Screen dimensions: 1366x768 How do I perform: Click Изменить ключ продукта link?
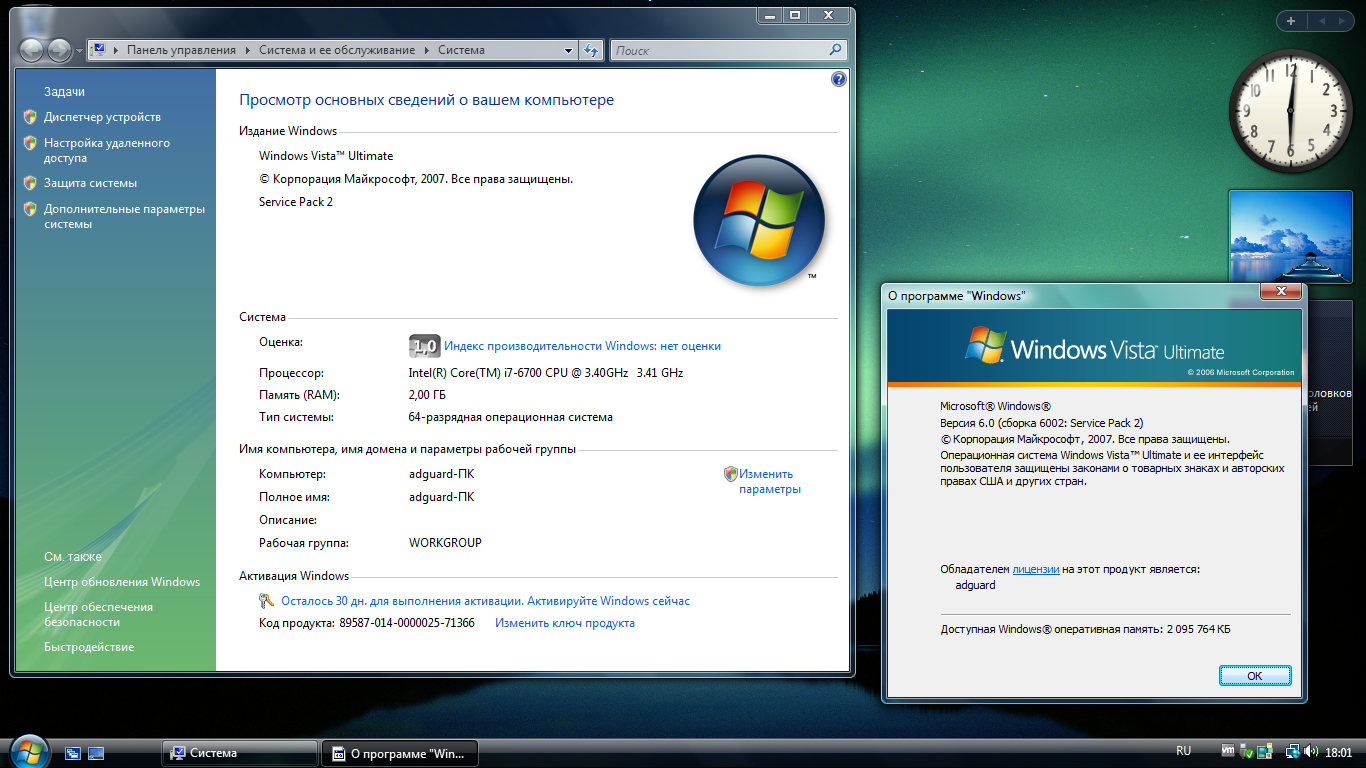tap(565, 623)
